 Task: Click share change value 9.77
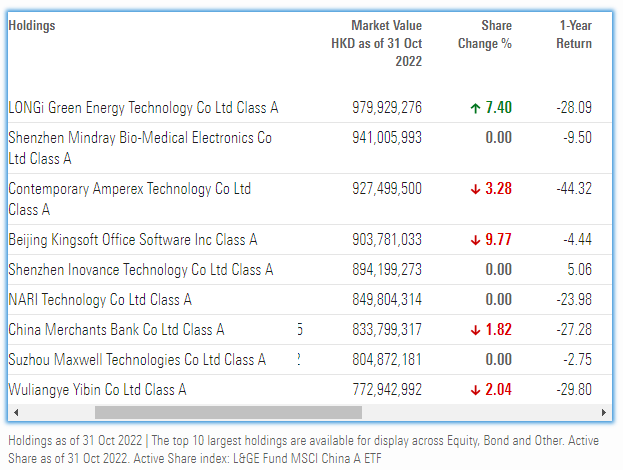tap(498, 240)
